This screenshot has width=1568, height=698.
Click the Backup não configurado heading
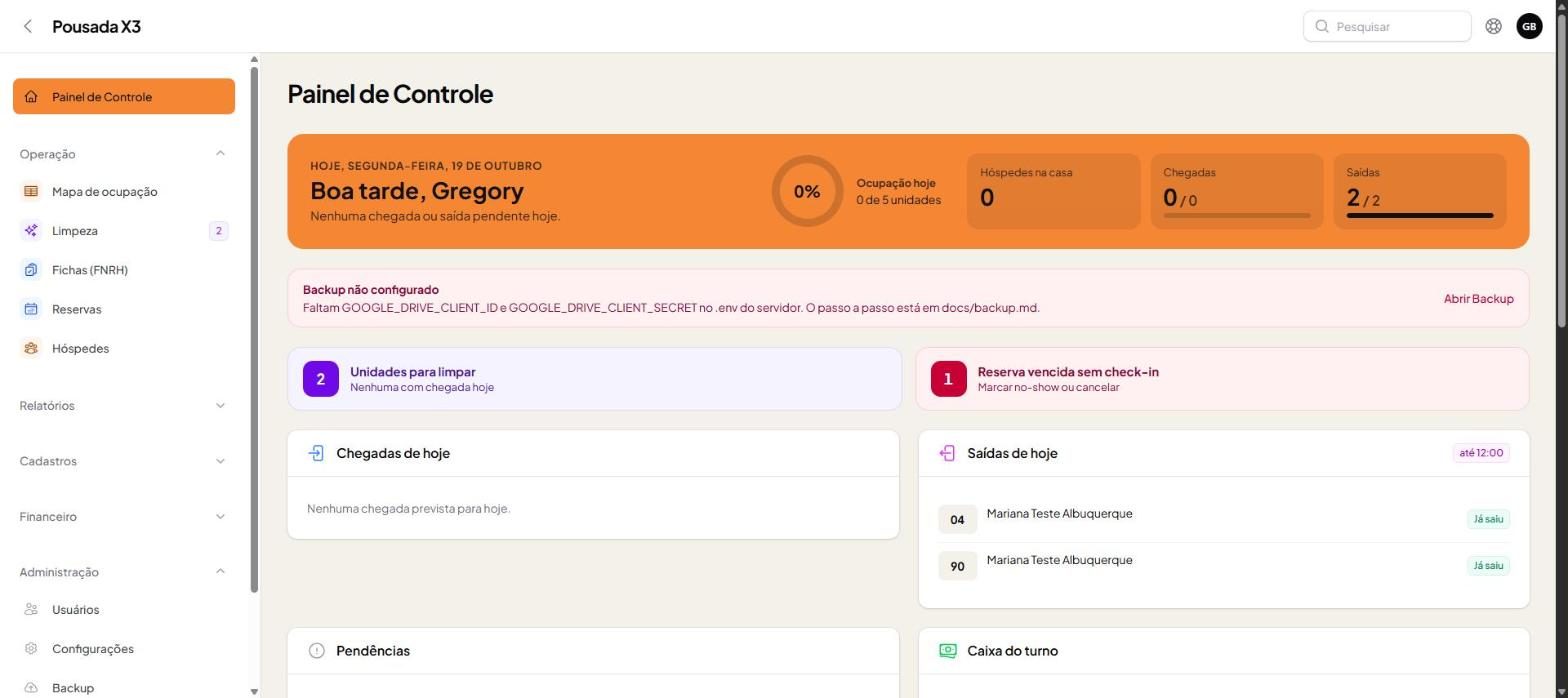coord(371,290)
